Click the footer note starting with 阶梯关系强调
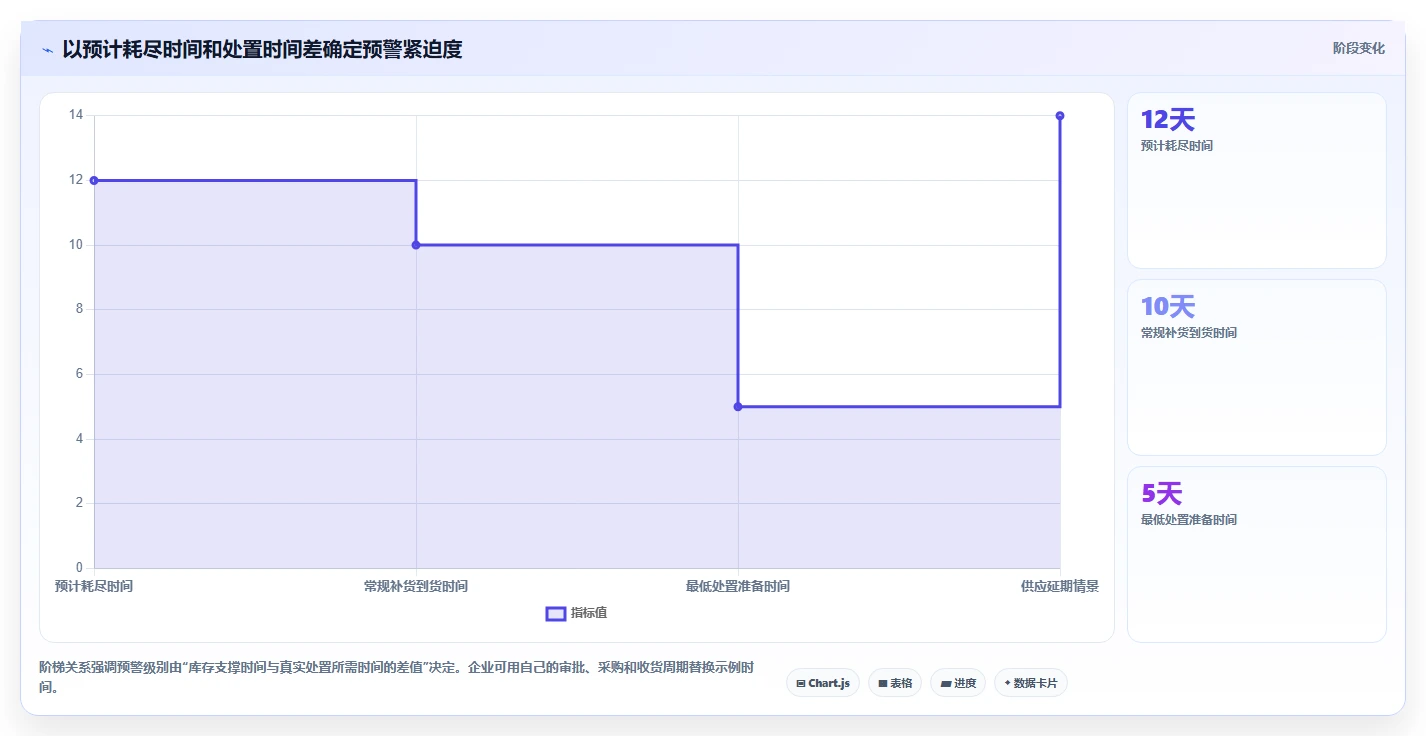Image resolution: width=1426 pixels, height=736 pixels. (396, 678)
